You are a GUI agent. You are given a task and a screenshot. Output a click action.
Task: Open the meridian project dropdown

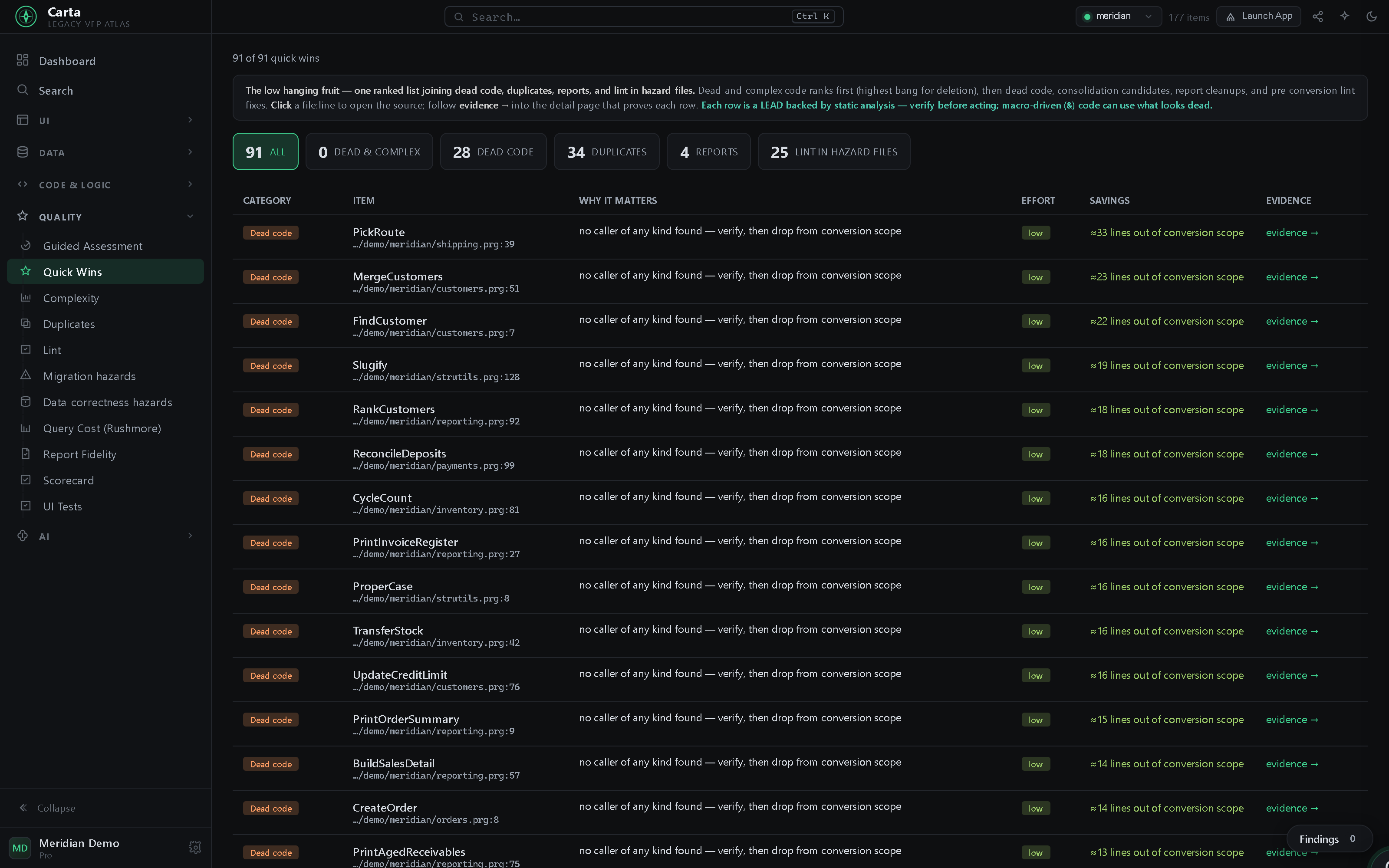1118,16
